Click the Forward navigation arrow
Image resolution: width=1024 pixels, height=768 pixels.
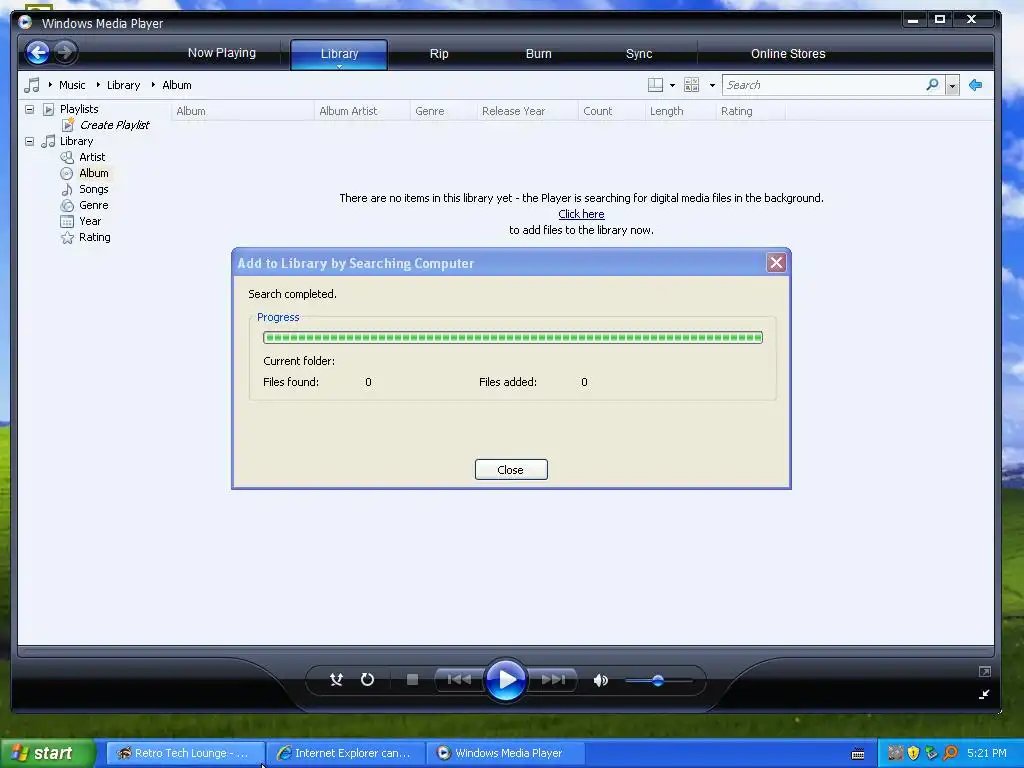[x=65, y=52]
